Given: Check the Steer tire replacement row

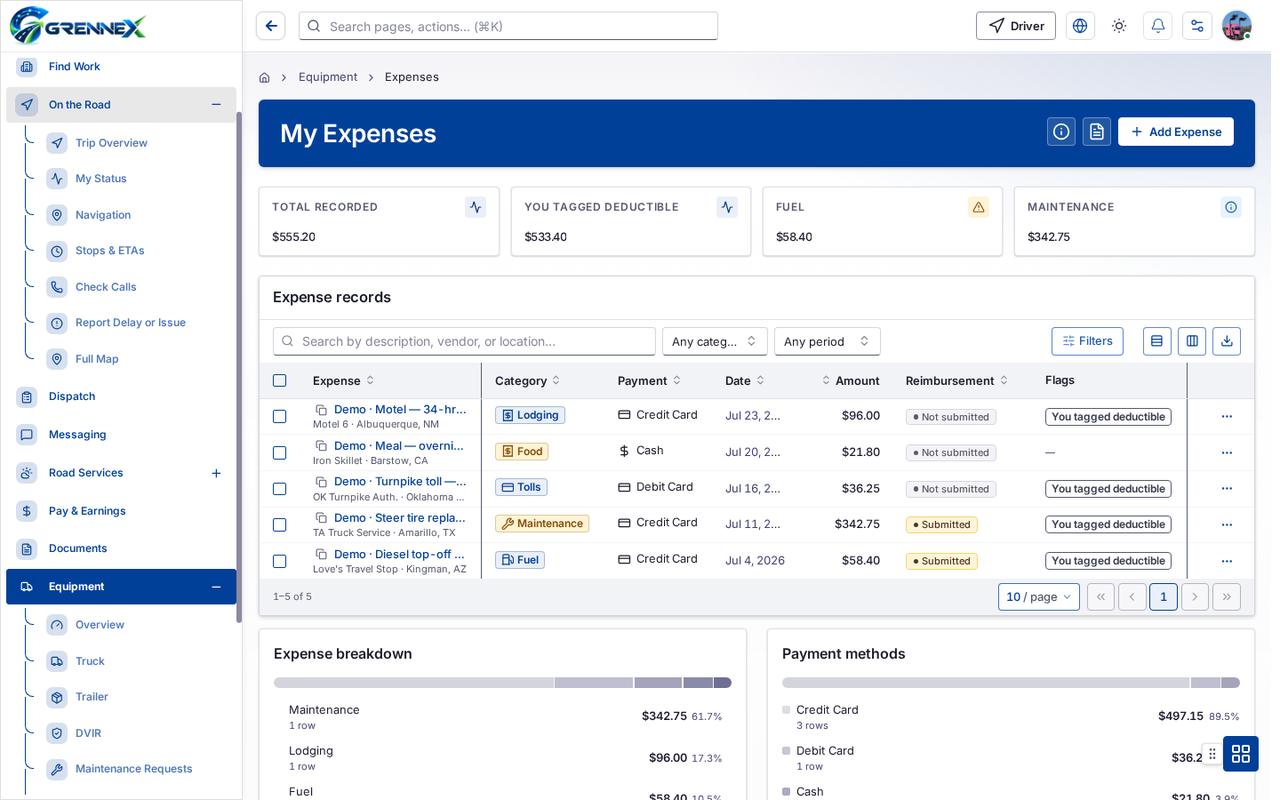Looking at the screenshot, I should pos(280,524).
